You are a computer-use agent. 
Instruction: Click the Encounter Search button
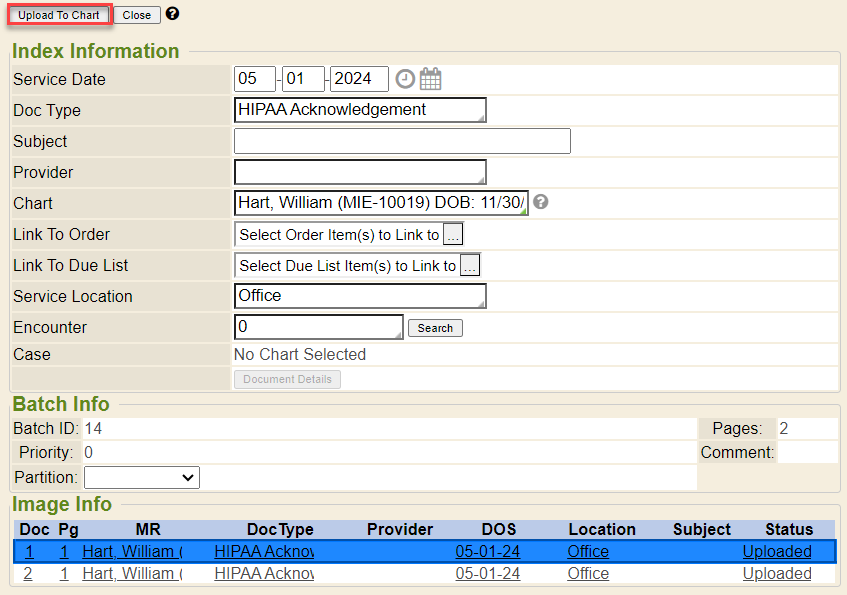point(435,328)
